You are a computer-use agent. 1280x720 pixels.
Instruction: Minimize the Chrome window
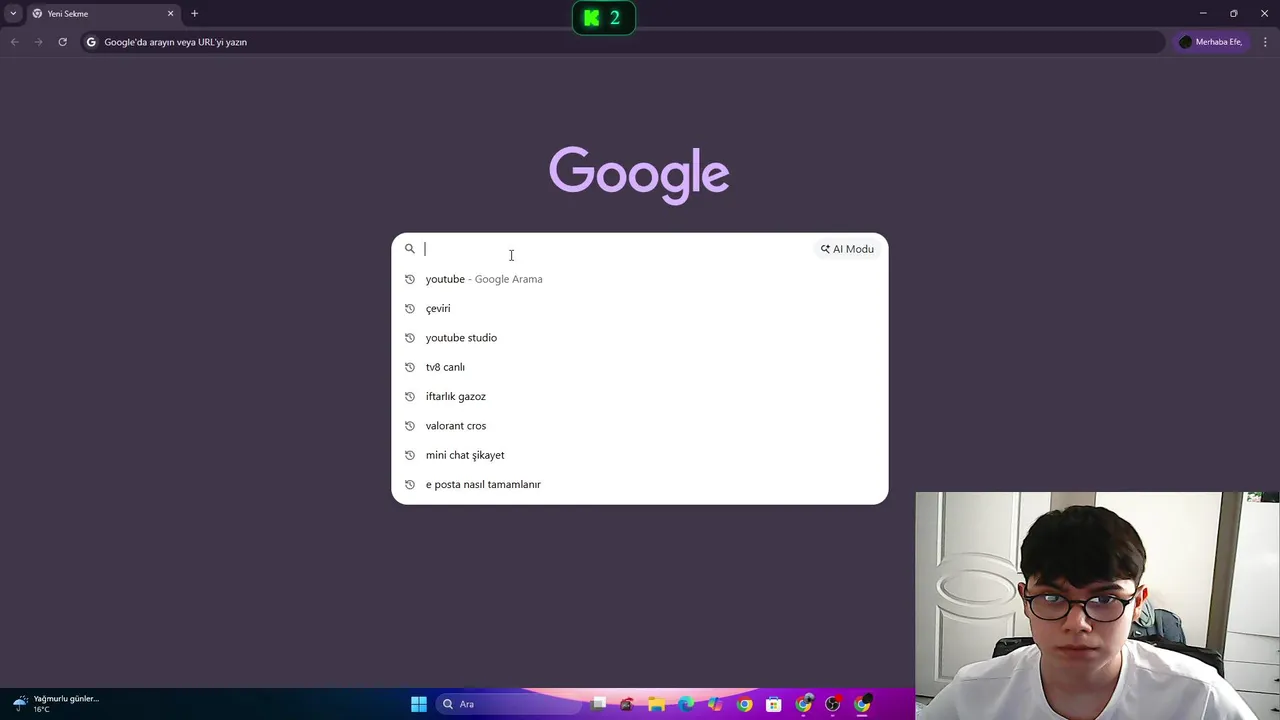coord(1203,13)
